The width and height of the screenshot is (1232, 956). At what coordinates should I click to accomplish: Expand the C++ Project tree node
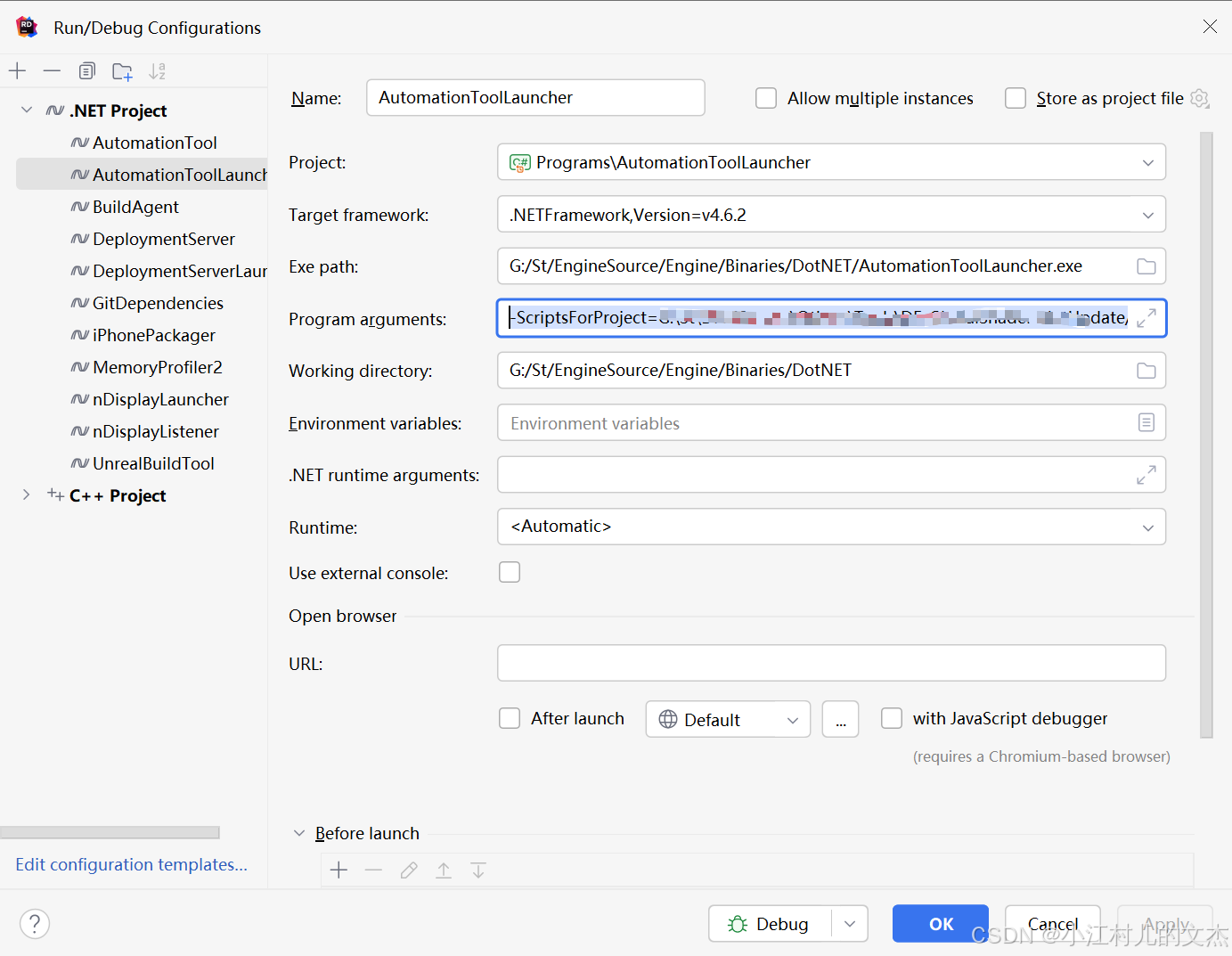pos(27,494)
